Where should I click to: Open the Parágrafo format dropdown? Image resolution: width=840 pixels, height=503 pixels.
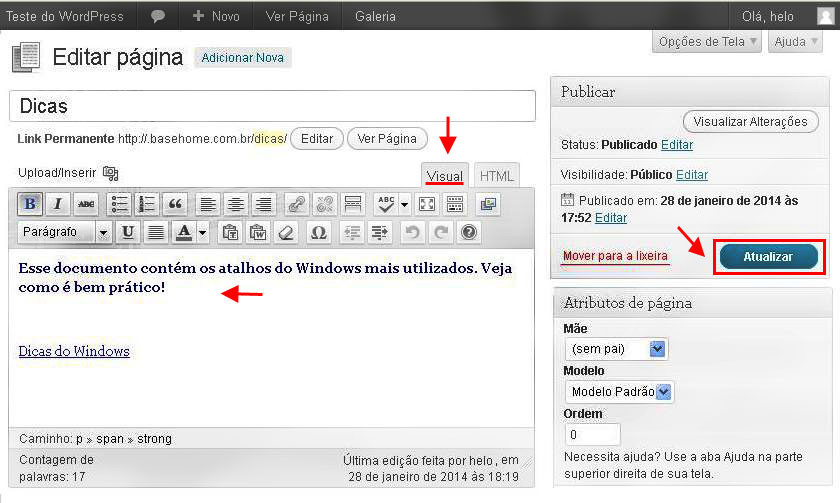click(66, 233)
